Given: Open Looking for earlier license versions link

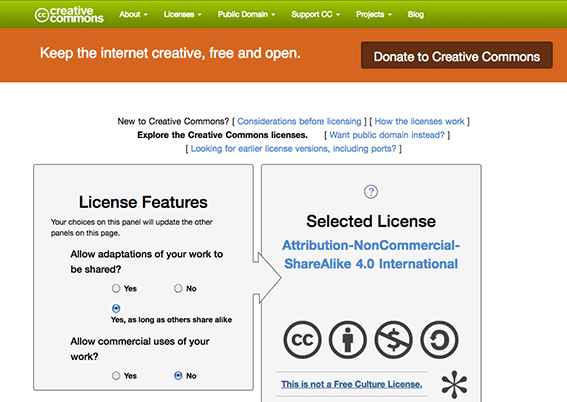Looking at the screenshot, I should pyautogui.click(x=293, y=149).
